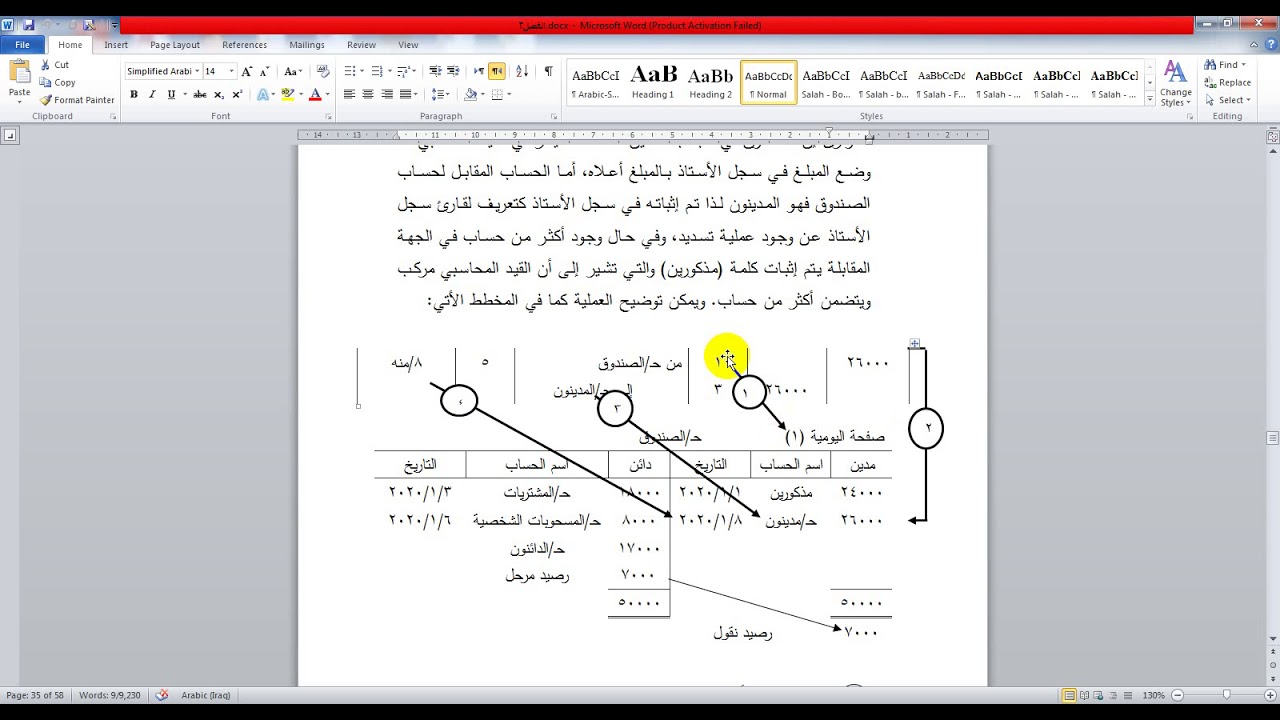
Task: Zoom out with the minus button
Action: (1177, 695)
